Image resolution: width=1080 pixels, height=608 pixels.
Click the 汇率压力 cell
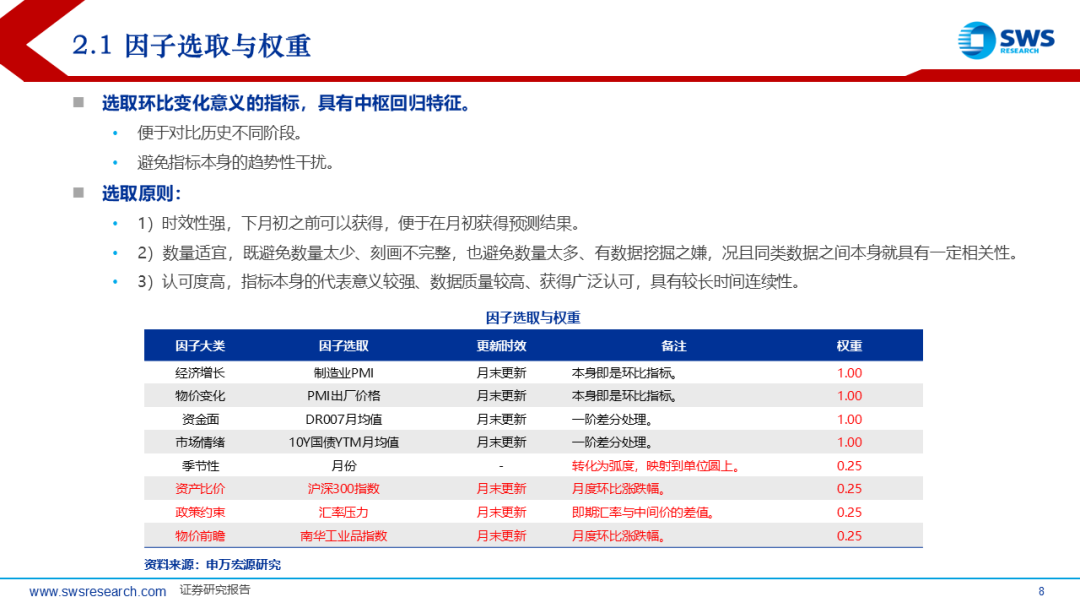click(343, 512)
